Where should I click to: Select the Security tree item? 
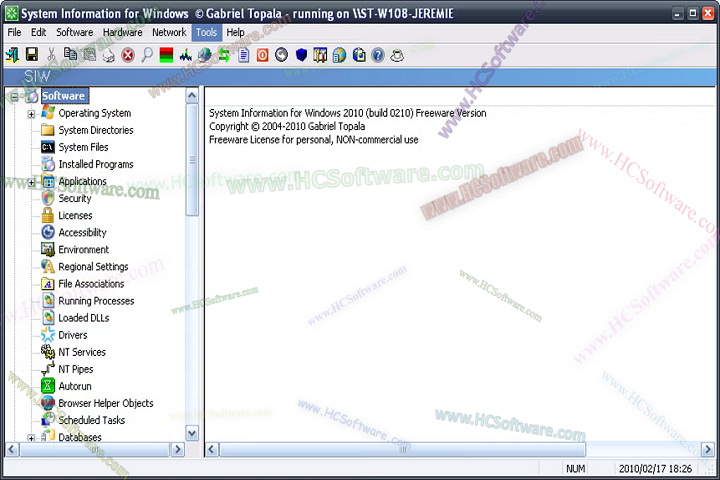tap(74, 198)
